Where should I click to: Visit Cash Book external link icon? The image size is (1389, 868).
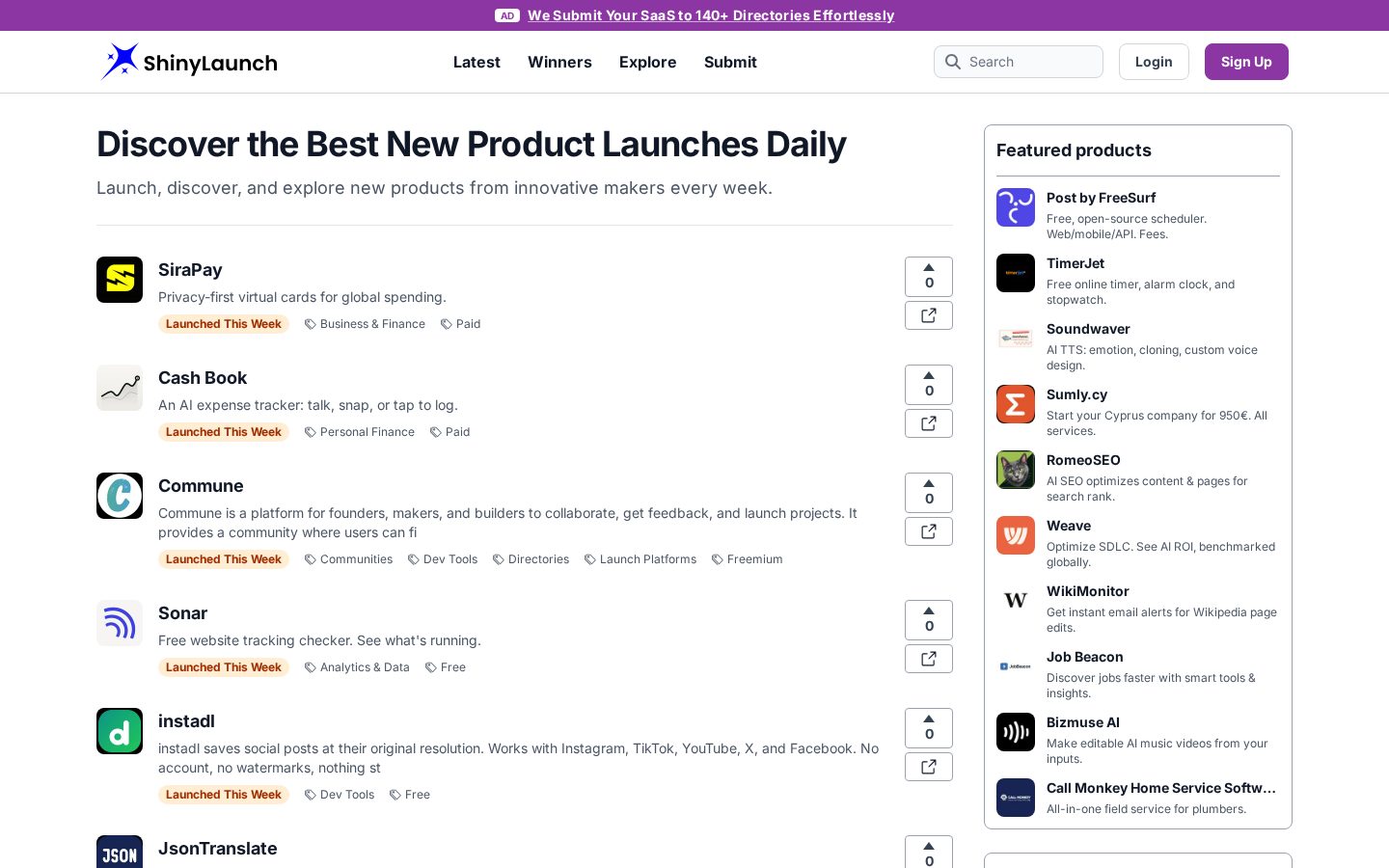click(929, 423)
